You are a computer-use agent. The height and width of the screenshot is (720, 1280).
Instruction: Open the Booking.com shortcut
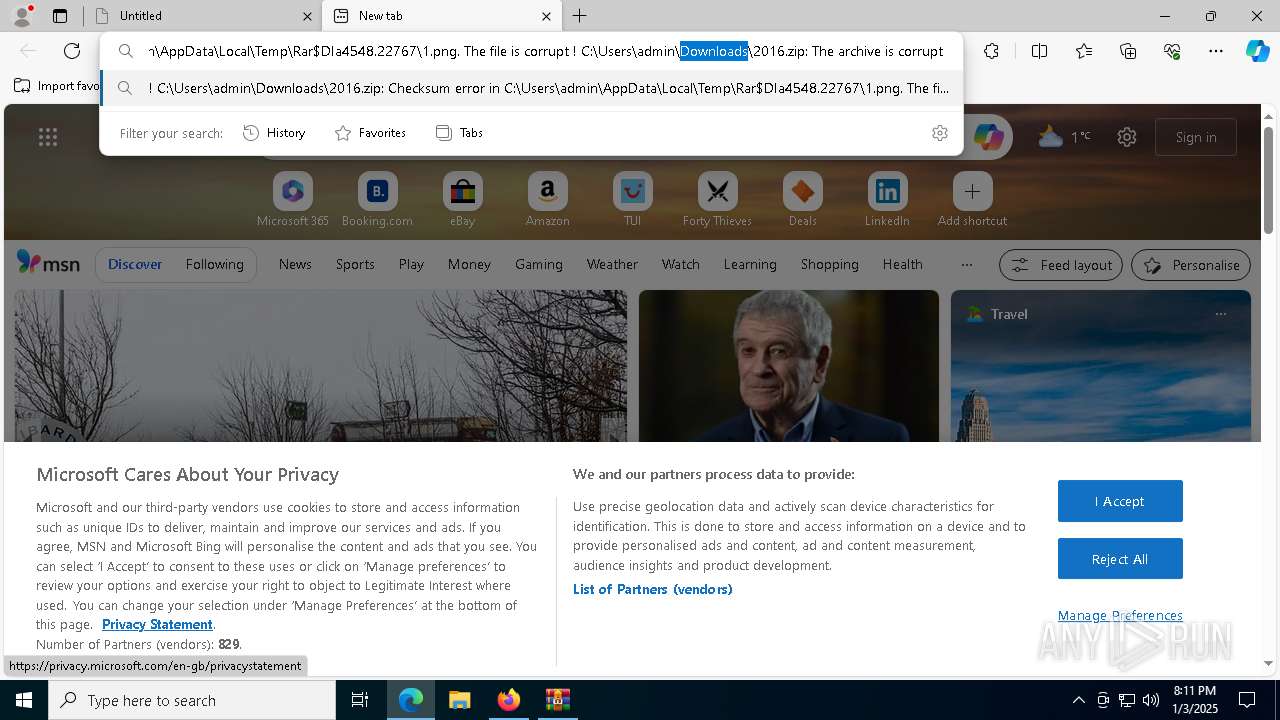pos(377,200)
